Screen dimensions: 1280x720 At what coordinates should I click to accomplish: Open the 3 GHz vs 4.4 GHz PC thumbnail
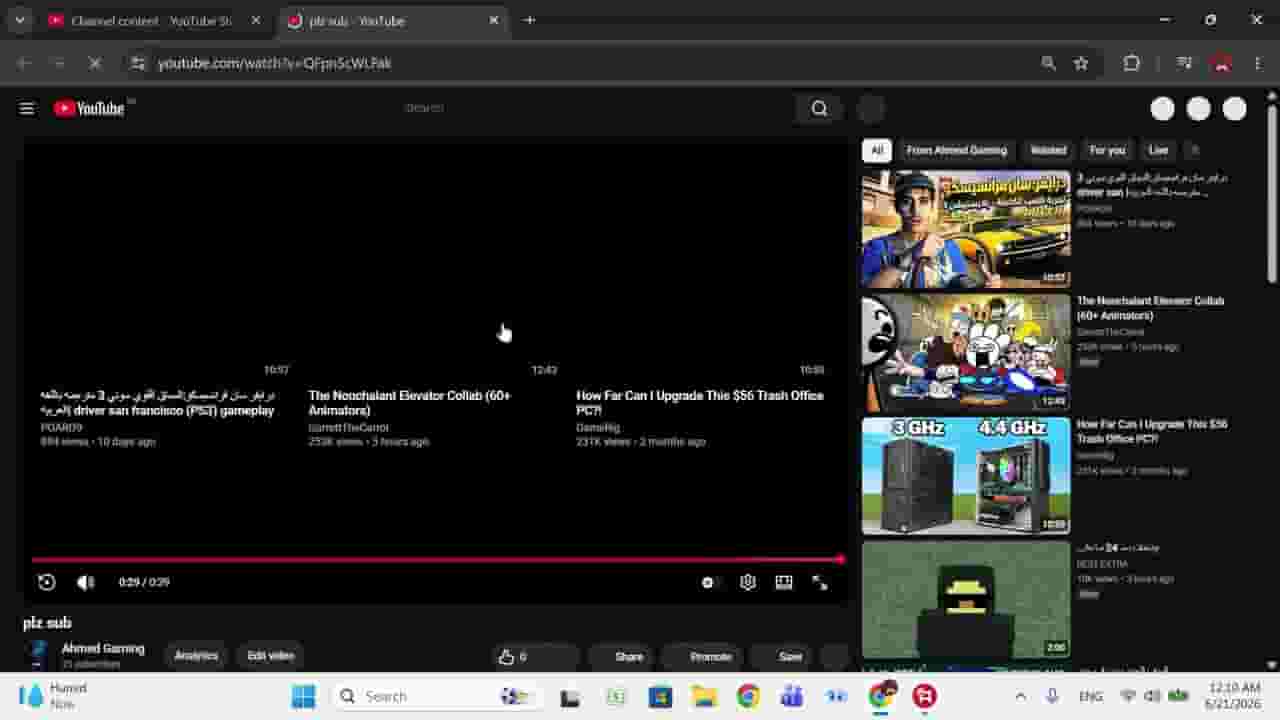coord(966,476)
